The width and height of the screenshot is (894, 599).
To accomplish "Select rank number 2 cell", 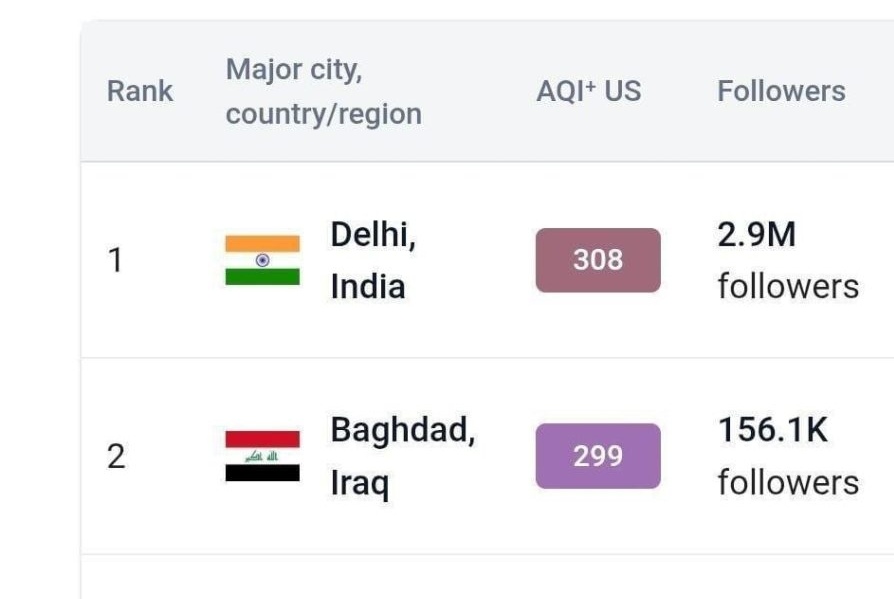I will click(x=116, y=456).
